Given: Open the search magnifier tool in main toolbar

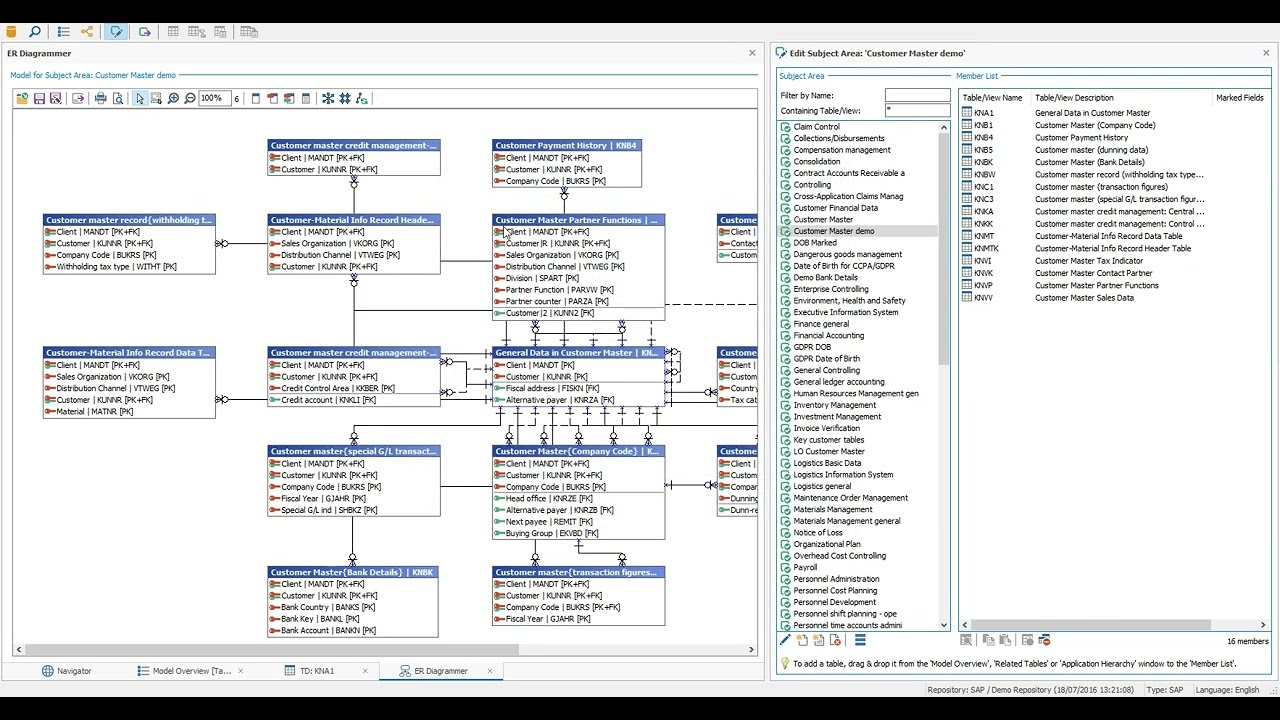Looking at the screenshot, I should point(34,32).
